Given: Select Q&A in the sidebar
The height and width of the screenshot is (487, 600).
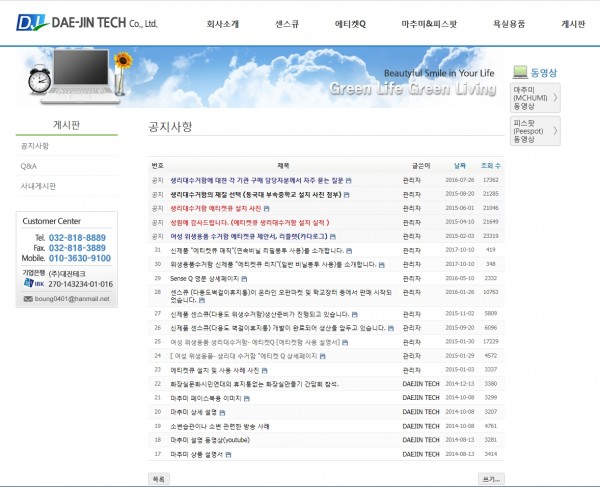Looking at the screenshot, I should (x=29, y=166).
